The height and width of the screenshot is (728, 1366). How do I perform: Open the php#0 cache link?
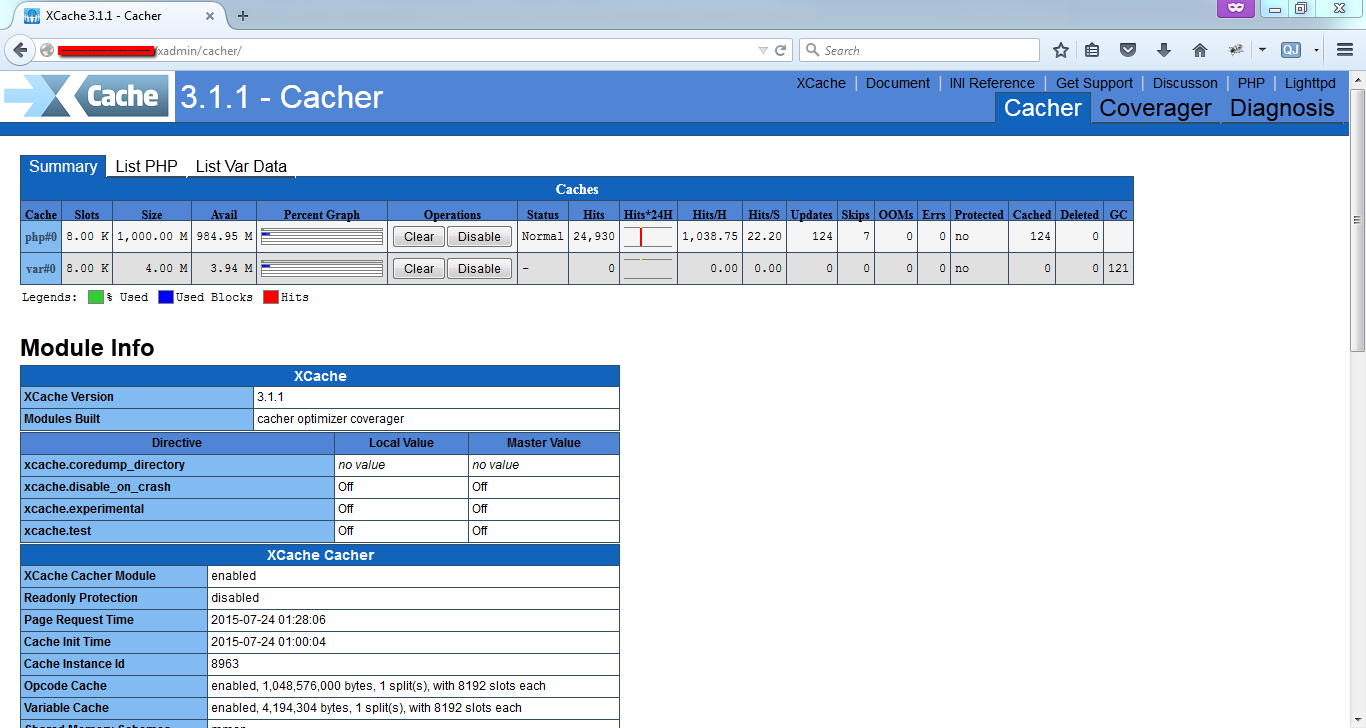(41, 237)
